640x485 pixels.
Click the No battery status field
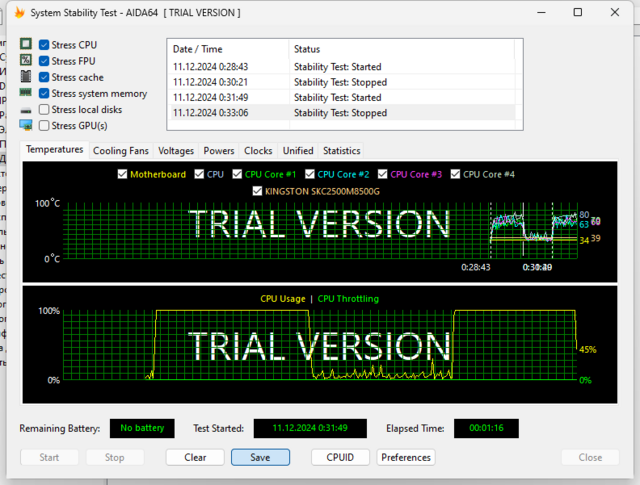point(142,428)
